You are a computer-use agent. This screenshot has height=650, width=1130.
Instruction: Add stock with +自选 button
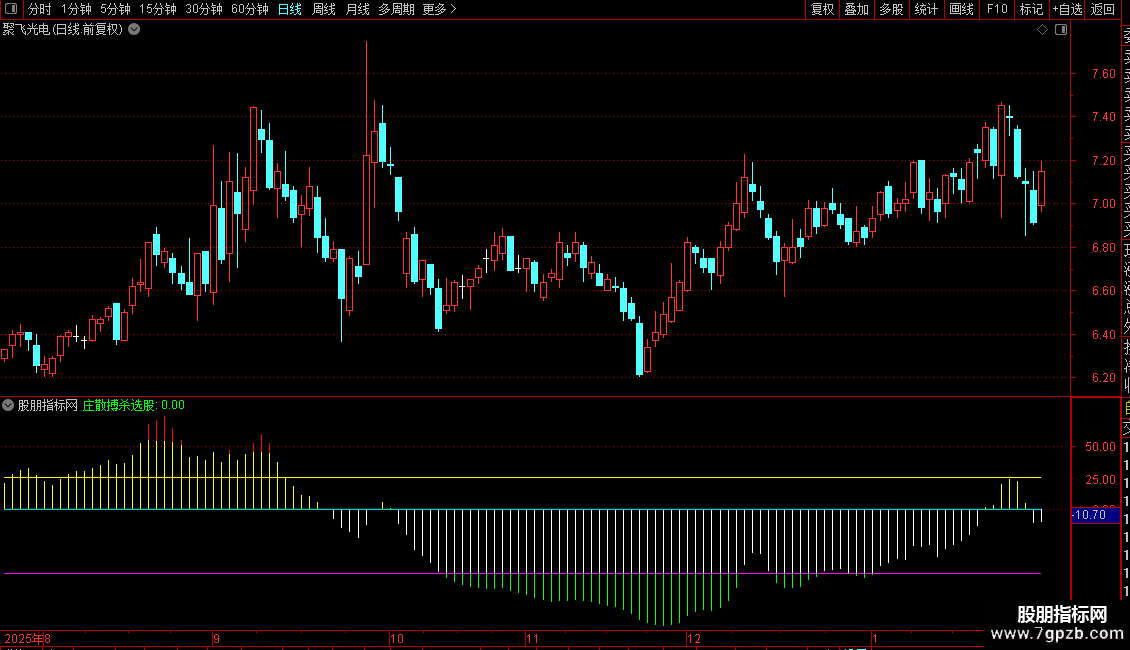(x=1067, y=9)
